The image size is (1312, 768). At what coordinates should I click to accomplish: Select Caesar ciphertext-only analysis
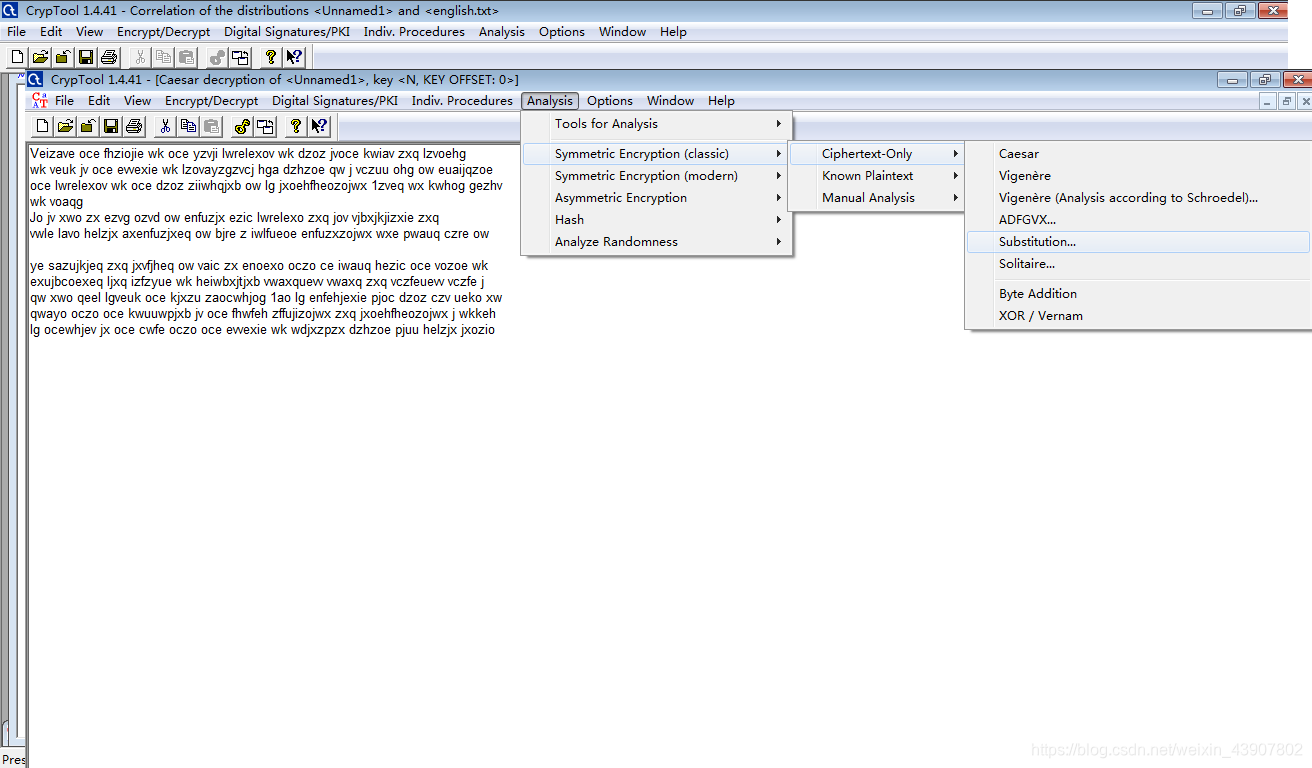pyautogui.click(x=1138, y=154)
